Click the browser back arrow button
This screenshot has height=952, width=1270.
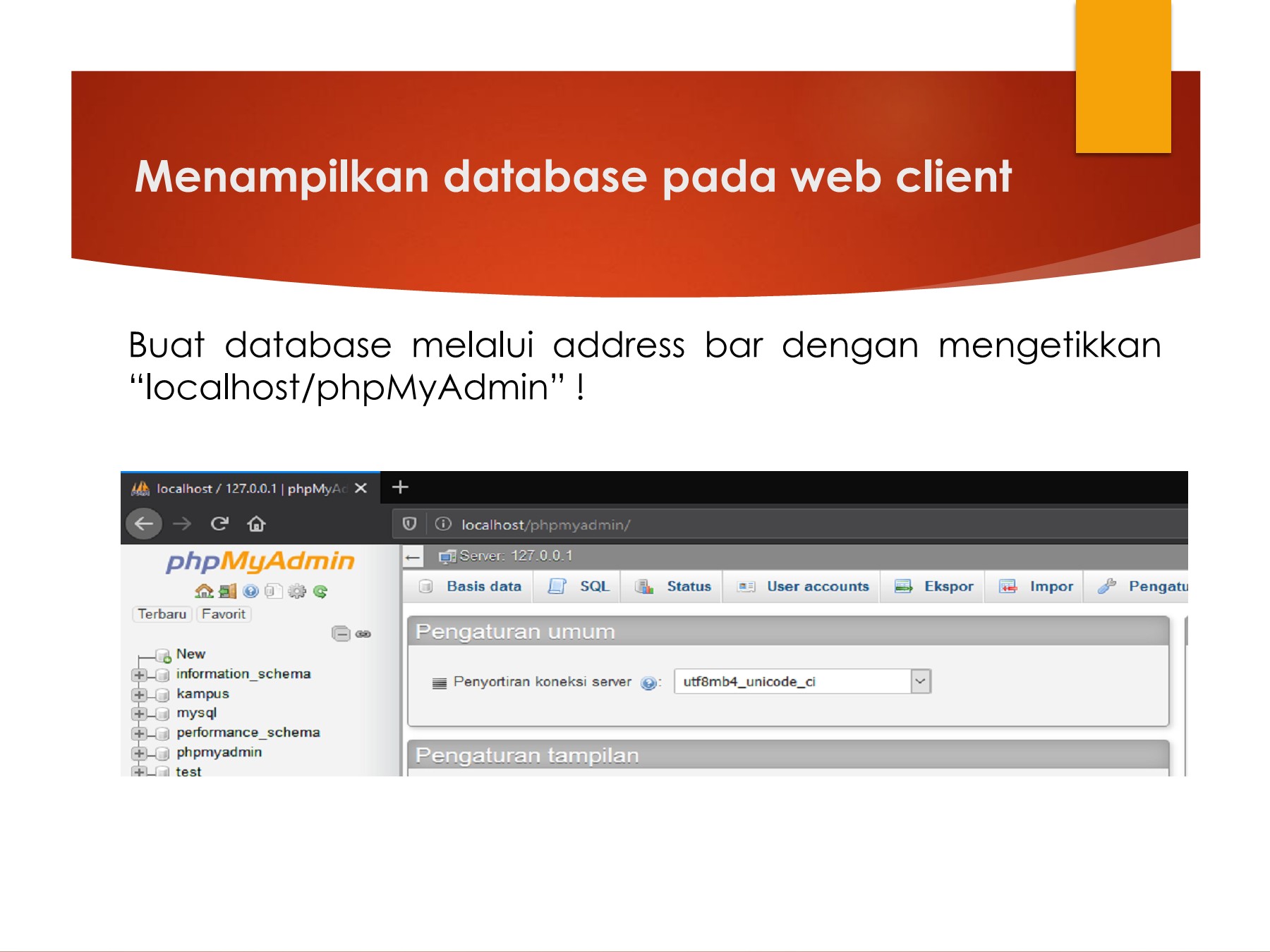144,523
